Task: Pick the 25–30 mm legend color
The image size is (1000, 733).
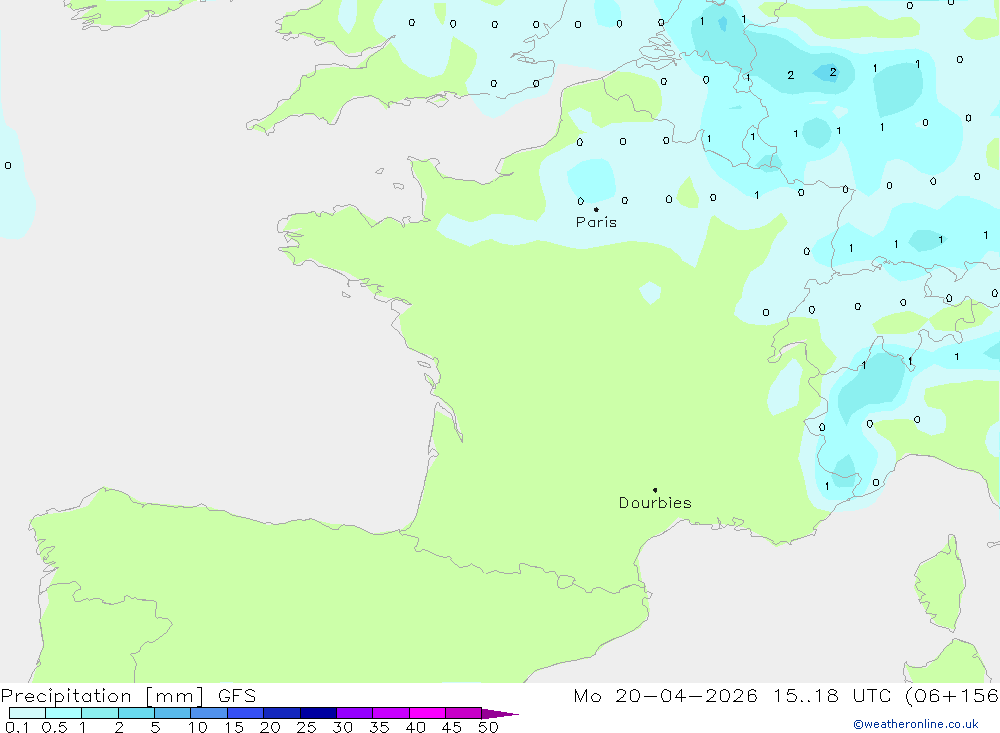Action: coord(318,713)
